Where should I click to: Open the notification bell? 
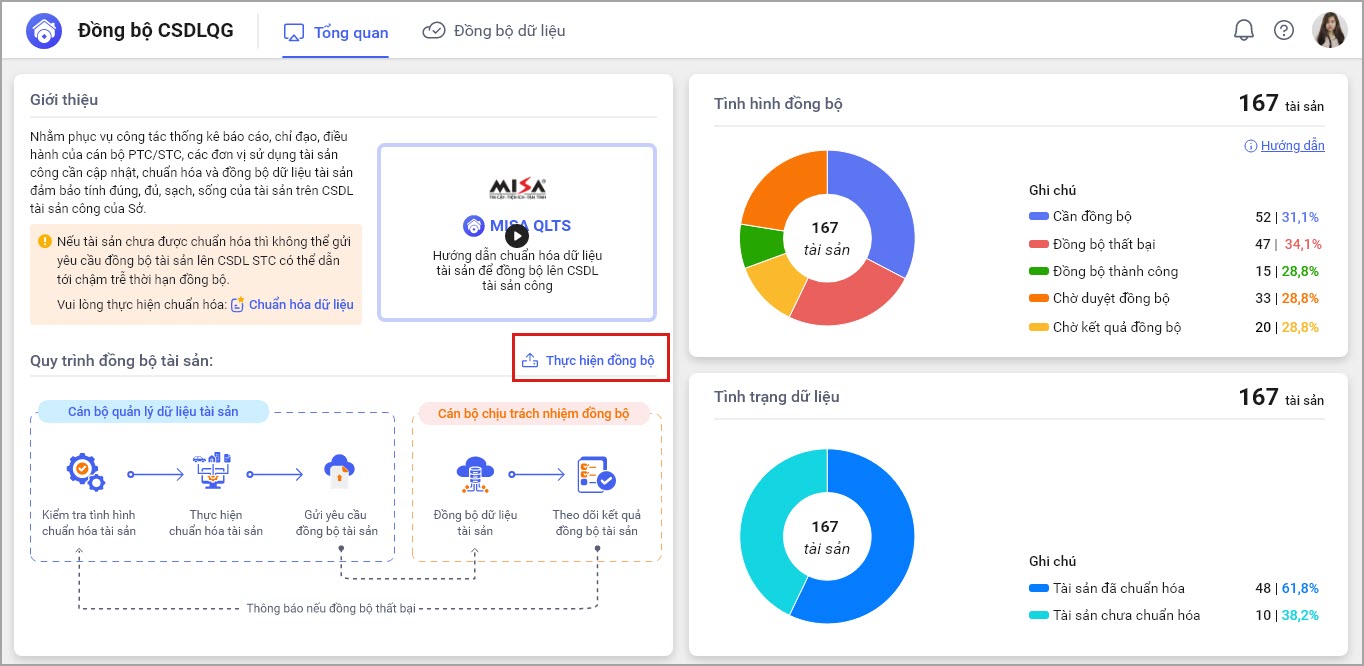click(x=1243, y=31)
